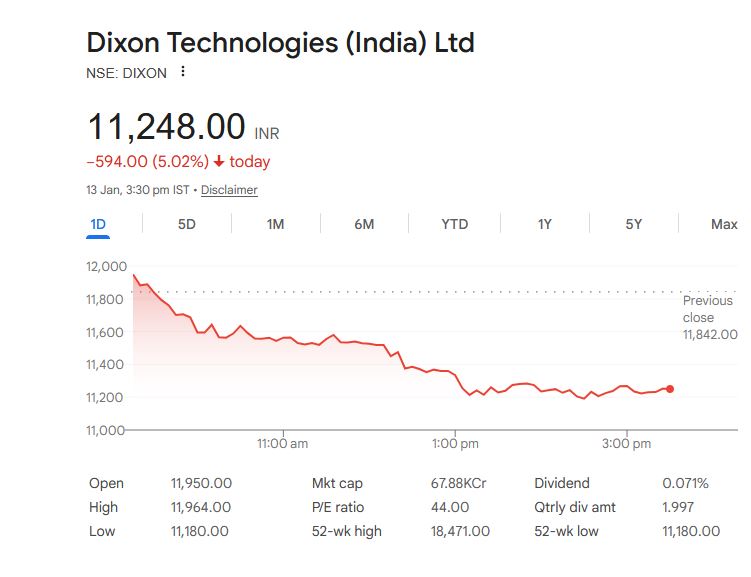The image size is (751, 577).
Task: Open the 1Y chart view
Action: point(544,224)
